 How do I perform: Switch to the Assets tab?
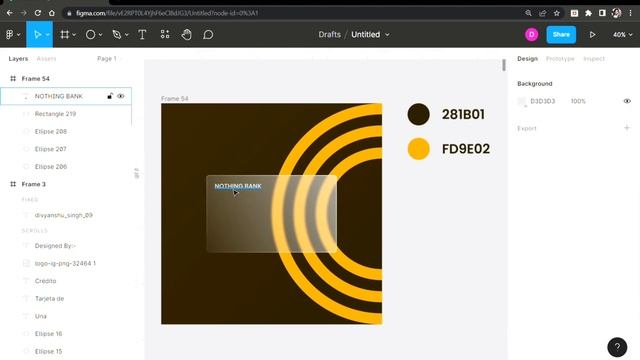(46, 59)
